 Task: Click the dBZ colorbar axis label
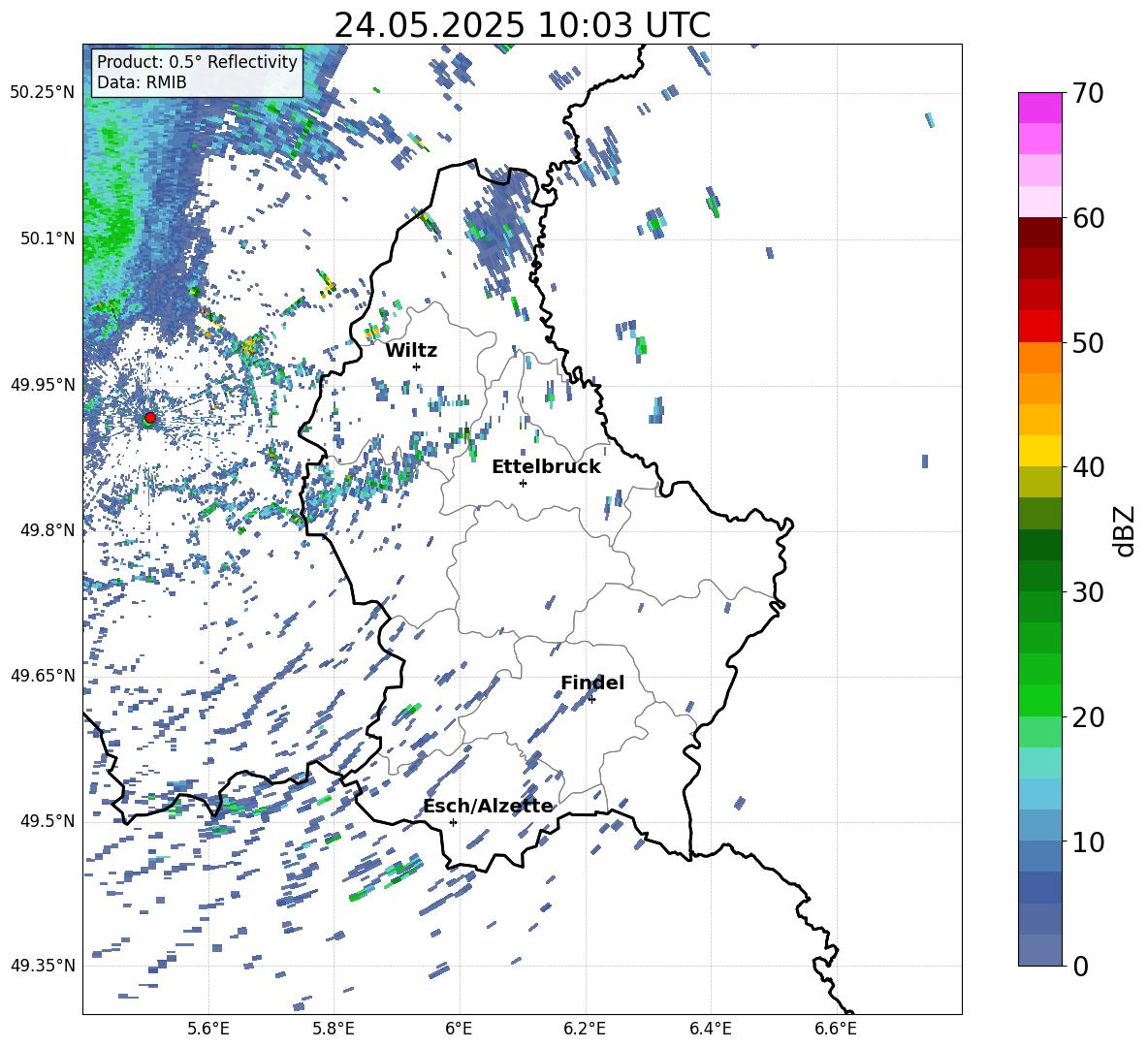click(x=1126, y=530)
